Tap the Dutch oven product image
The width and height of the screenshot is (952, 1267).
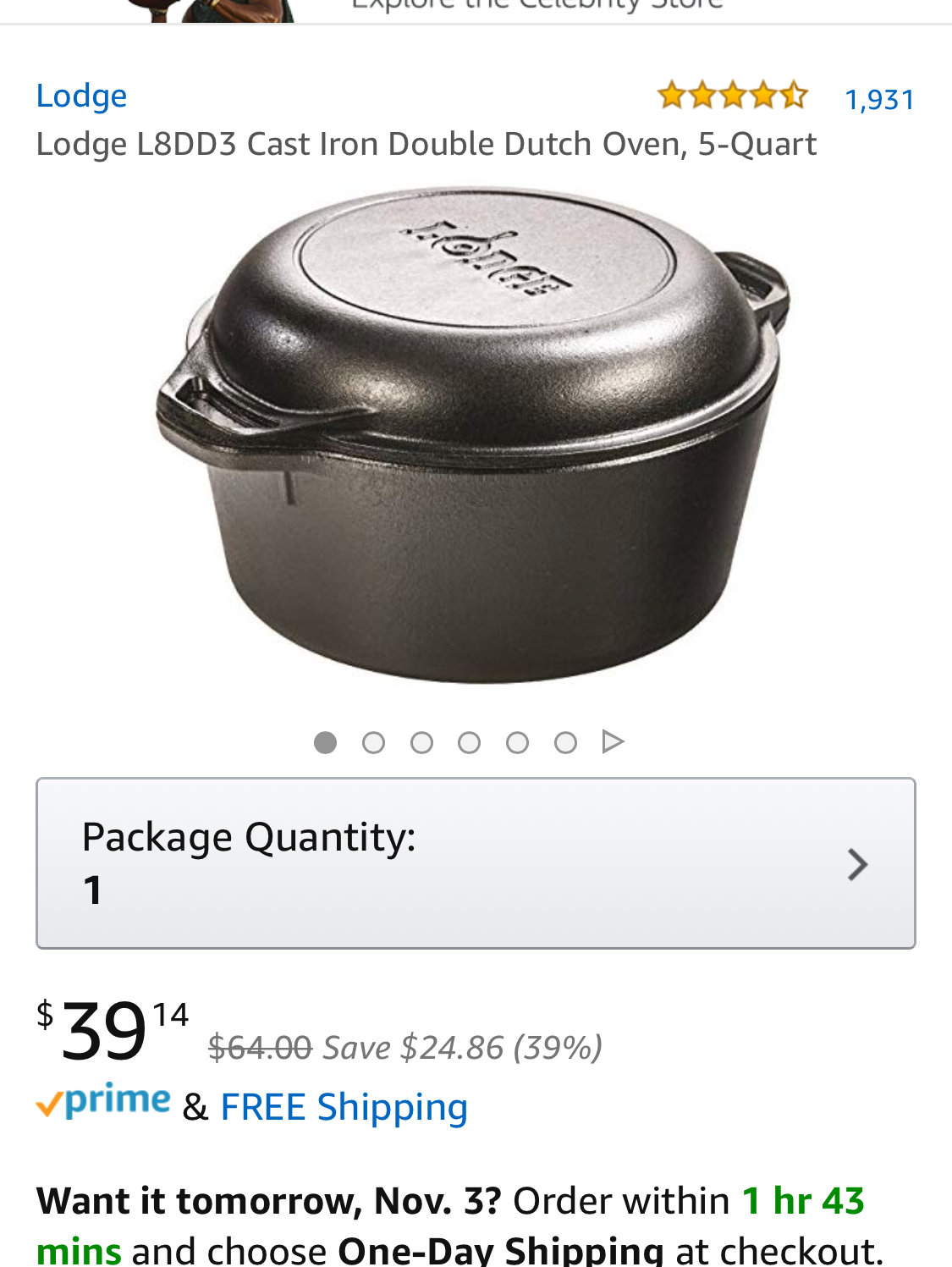[x=473, y=435]
